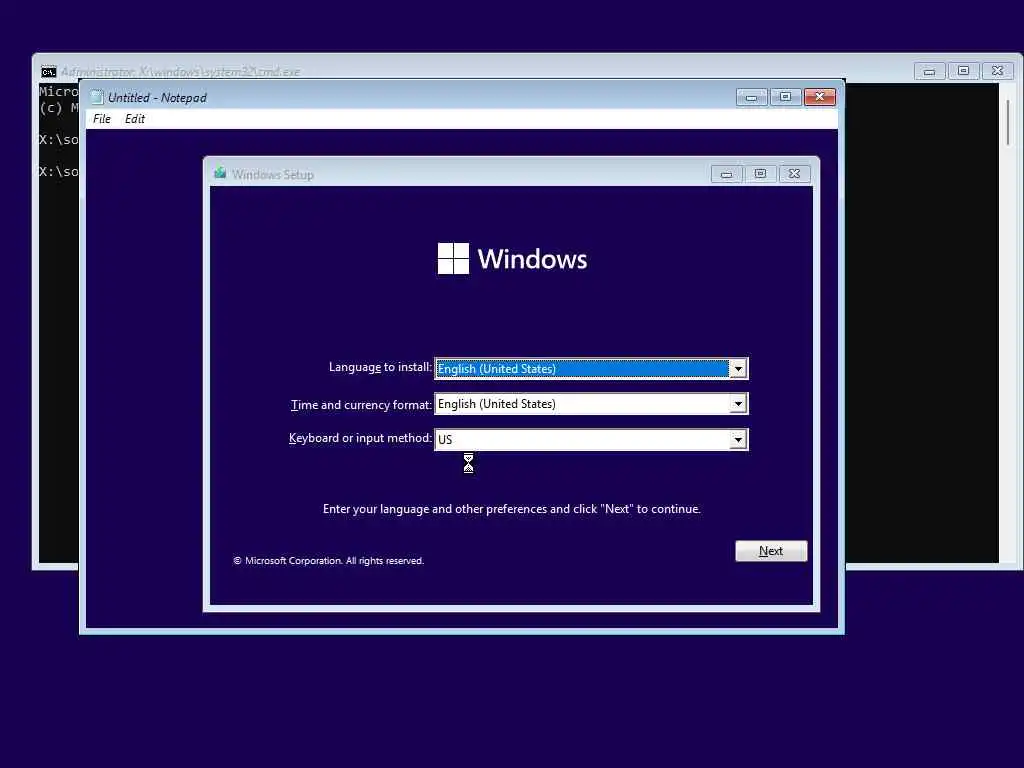This screenshot has width=1024, height=768.
Task: Expand Keyboard or input method dropdown arrow
Action: click(737, 440)
